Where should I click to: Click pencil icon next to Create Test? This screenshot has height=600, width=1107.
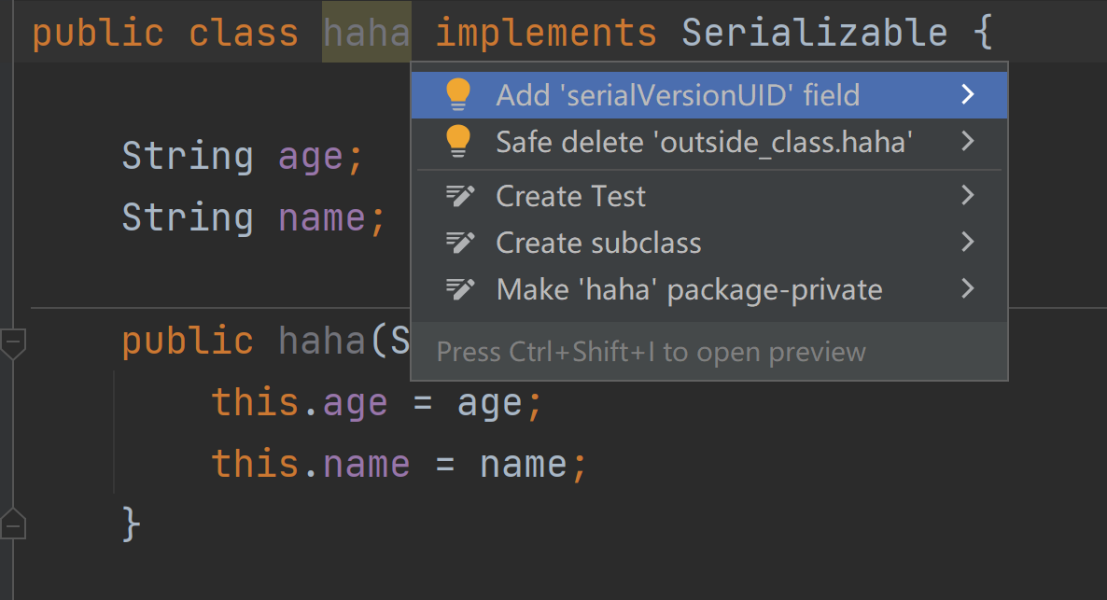pyautogui.click(x=459, y=196)
